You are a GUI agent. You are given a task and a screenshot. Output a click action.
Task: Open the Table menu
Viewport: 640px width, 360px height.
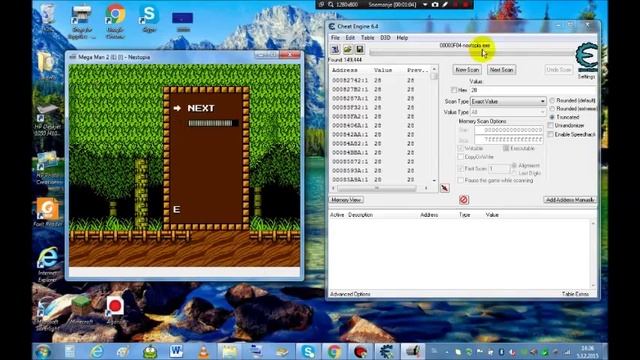point(367,38)
